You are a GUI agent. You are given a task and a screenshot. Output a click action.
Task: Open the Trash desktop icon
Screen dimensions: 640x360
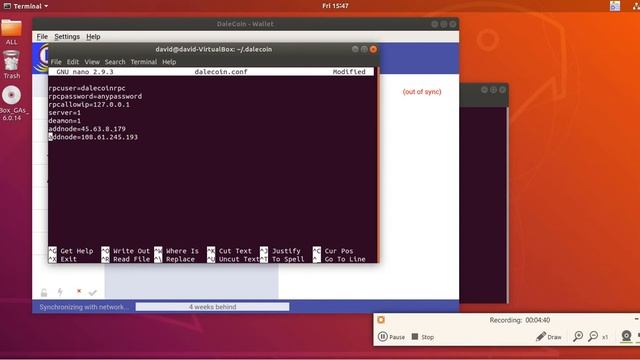[11, 64]
